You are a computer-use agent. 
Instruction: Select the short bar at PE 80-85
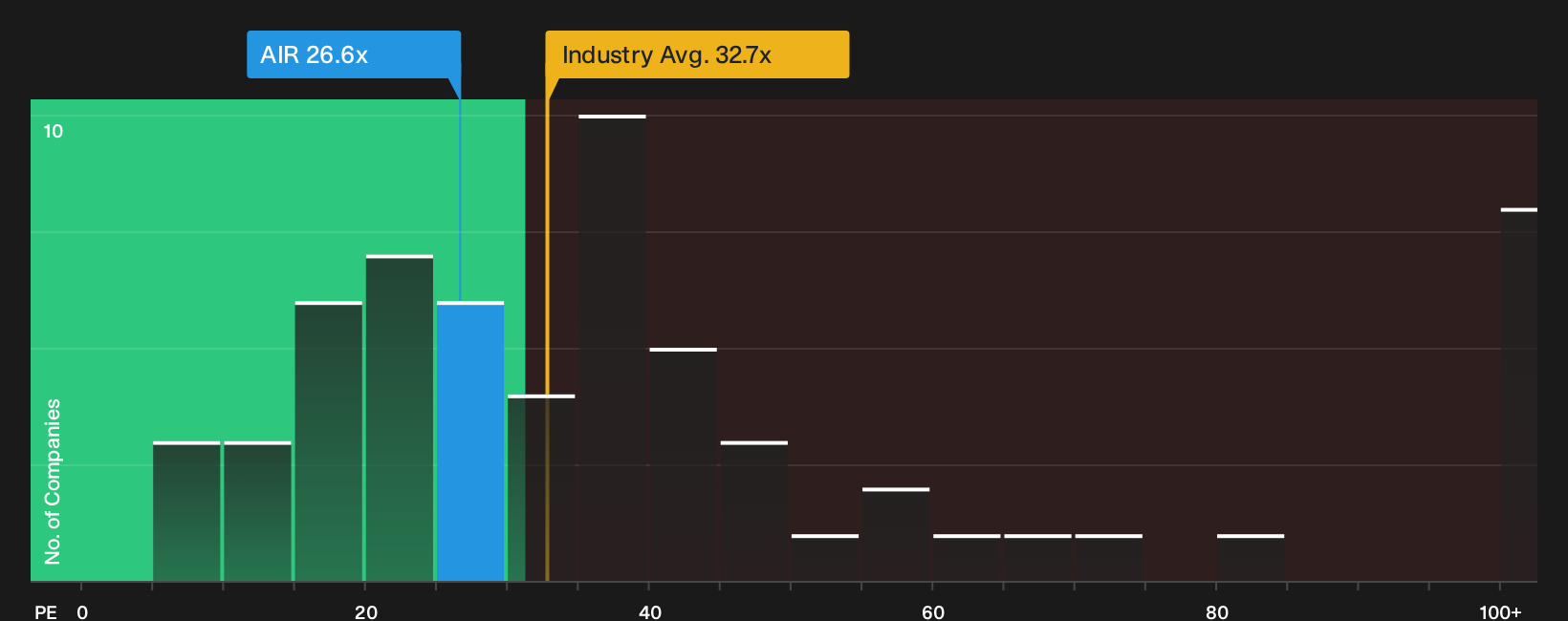click(1251, 558)
